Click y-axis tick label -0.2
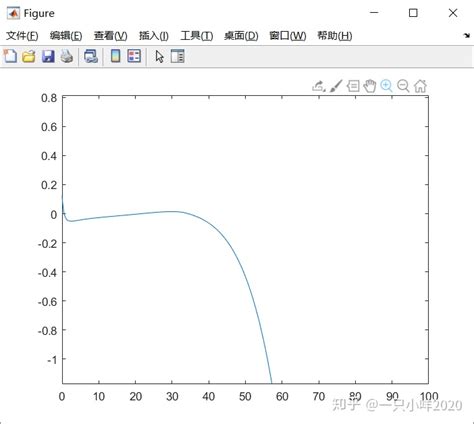The width and height of the screenshot is (474, 424). click(47, 243)
